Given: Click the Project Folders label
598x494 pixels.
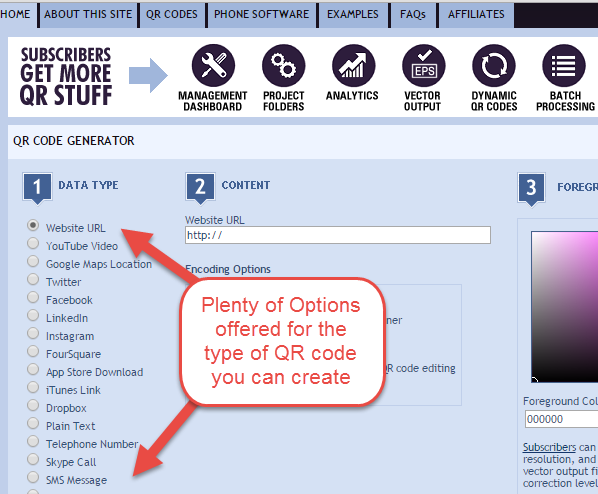Looking at the screenshot, I should coord(284,101).
